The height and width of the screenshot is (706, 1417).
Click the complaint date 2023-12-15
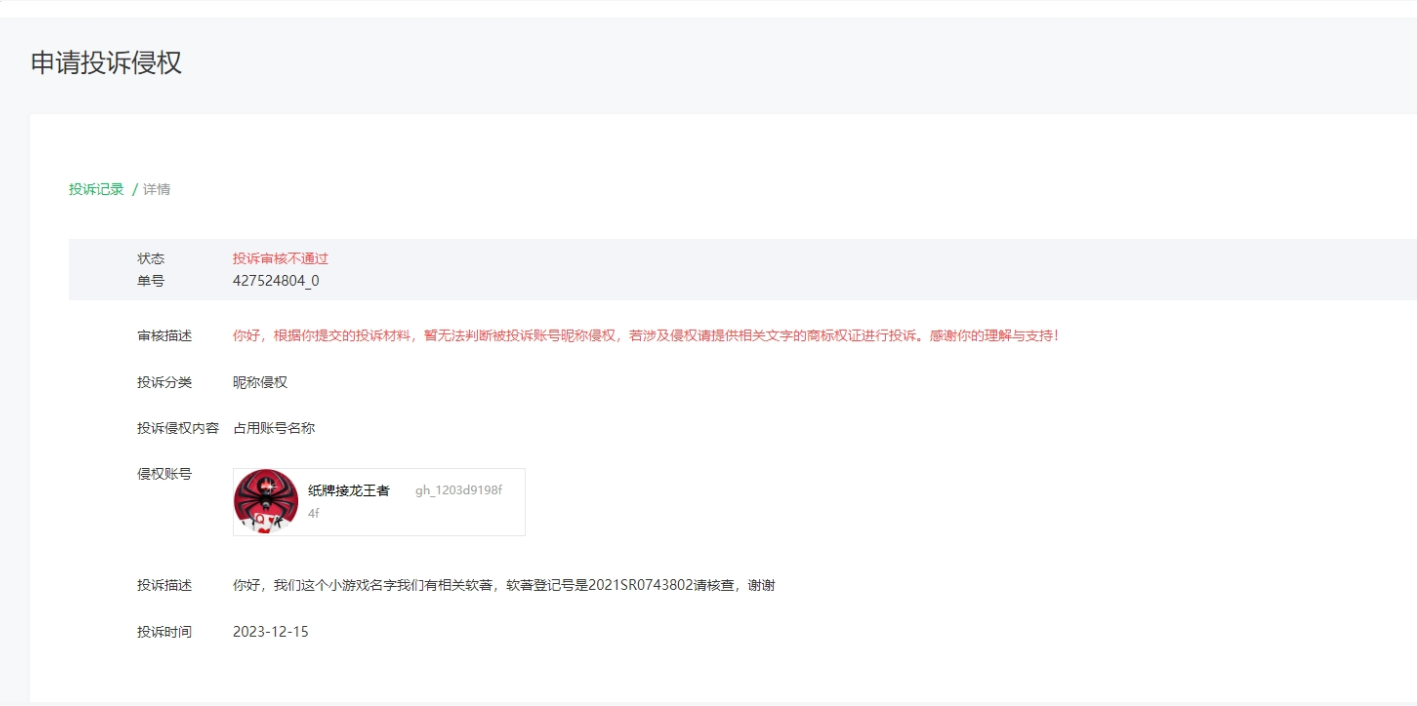271,632
